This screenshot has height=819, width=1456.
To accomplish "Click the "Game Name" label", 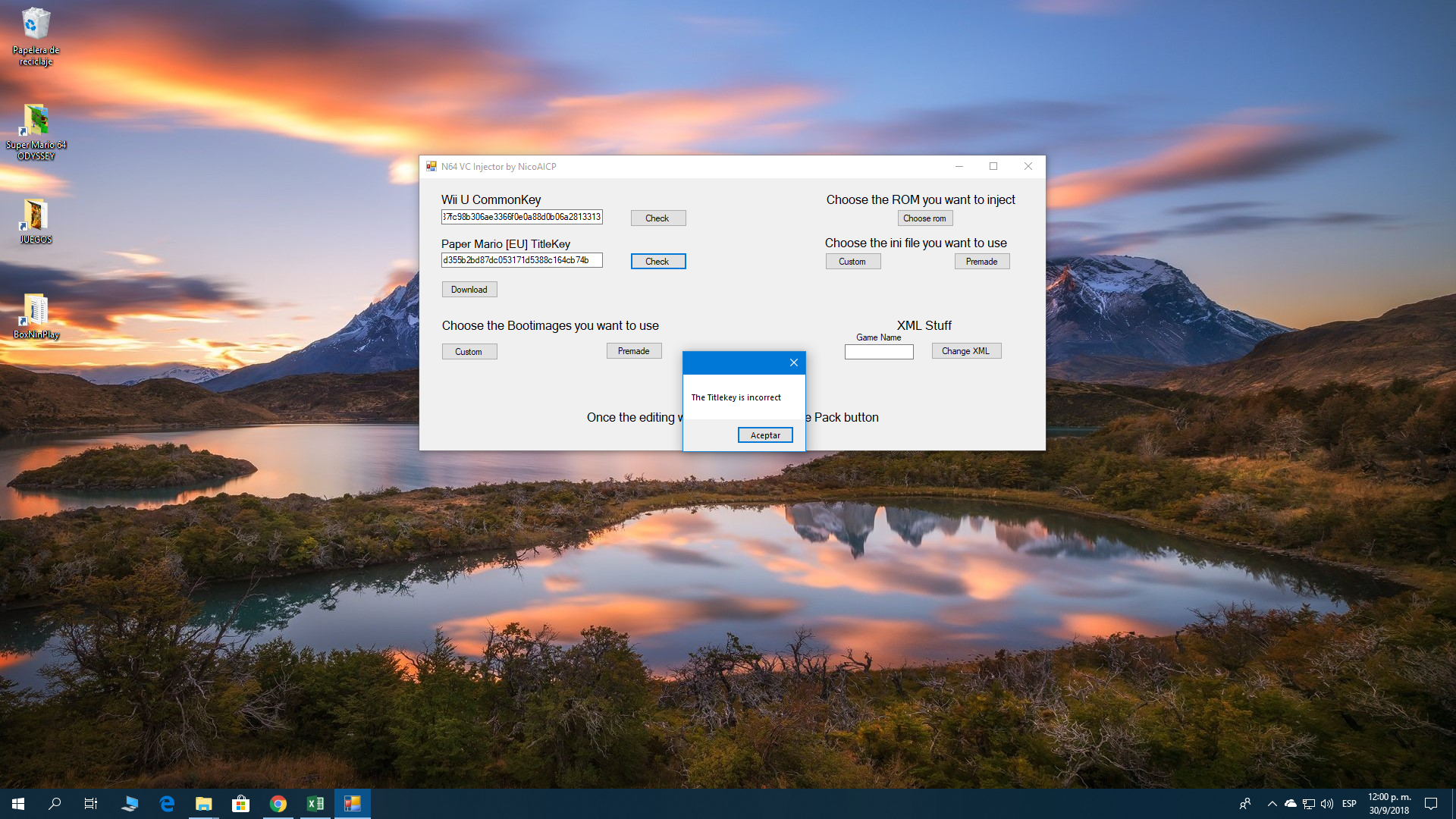I will click(879, 337).
